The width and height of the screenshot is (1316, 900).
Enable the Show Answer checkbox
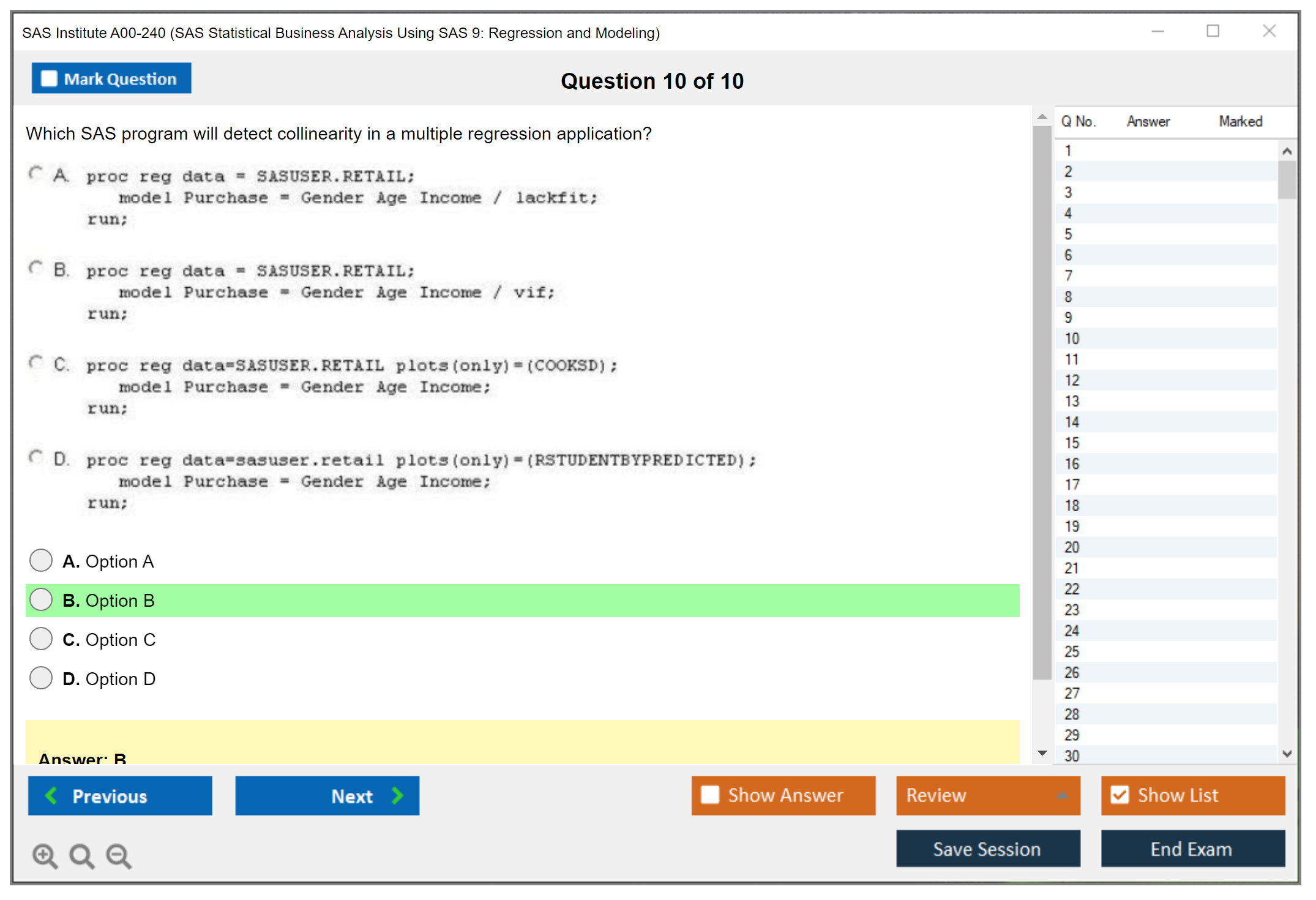[x=710, y=795]
